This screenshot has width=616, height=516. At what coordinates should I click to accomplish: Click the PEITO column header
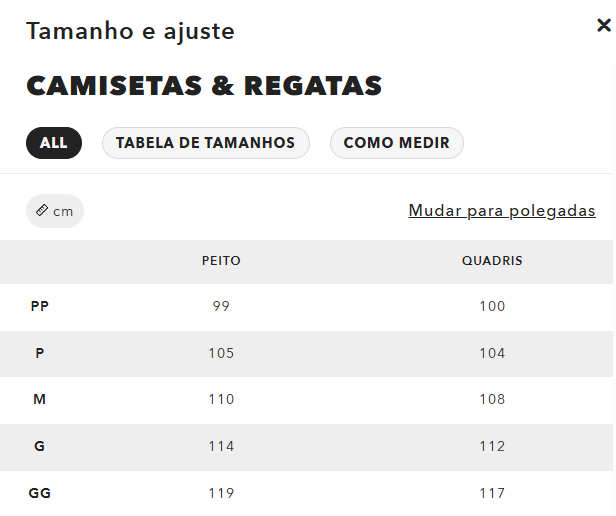(221, 261)
